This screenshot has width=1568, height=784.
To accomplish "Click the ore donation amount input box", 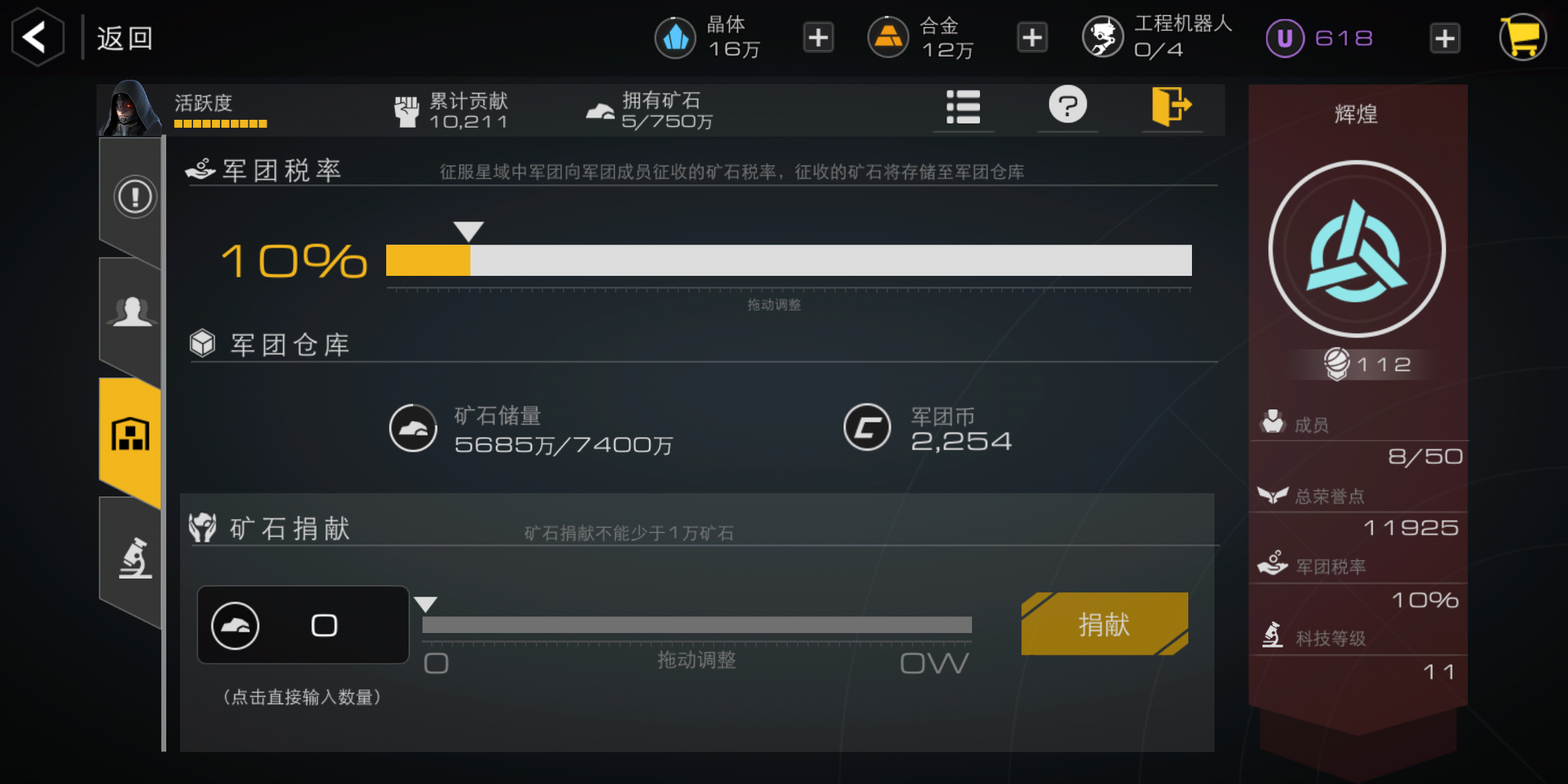I will [303, 625].
